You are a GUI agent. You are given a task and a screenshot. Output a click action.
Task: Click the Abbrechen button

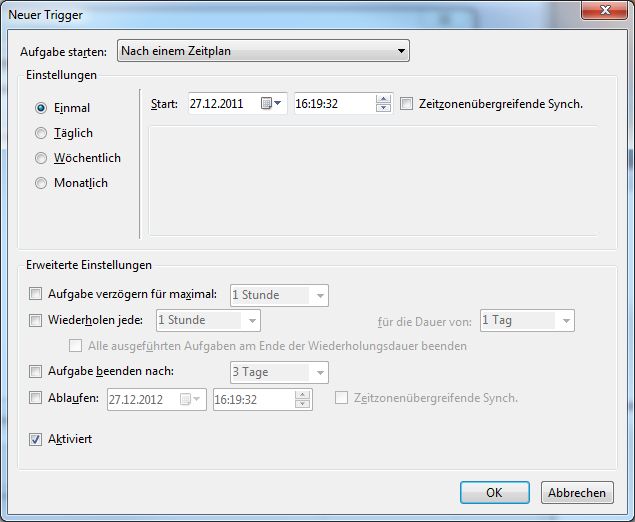tap(577, 492)
